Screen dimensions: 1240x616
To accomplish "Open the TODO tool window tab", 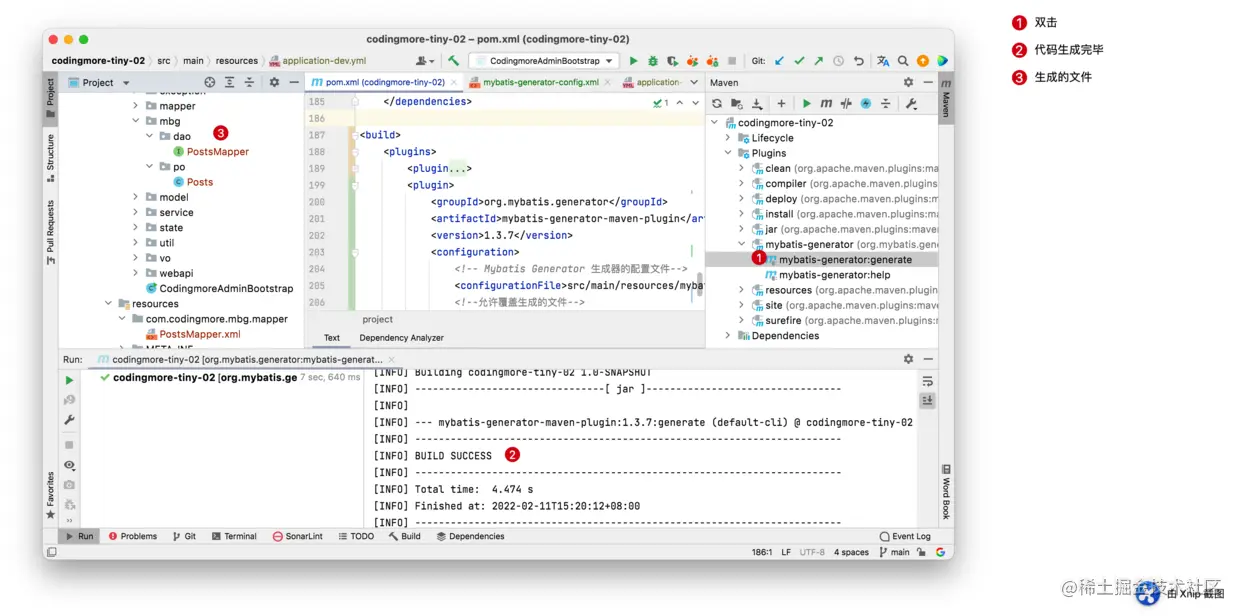I will pos(356,537).
